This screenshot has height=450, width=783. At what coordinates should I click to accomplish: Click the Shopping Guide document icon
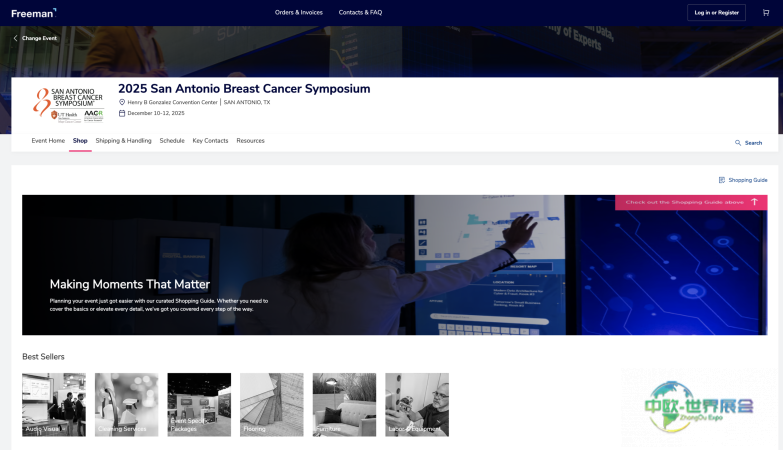tap(721, 180)
